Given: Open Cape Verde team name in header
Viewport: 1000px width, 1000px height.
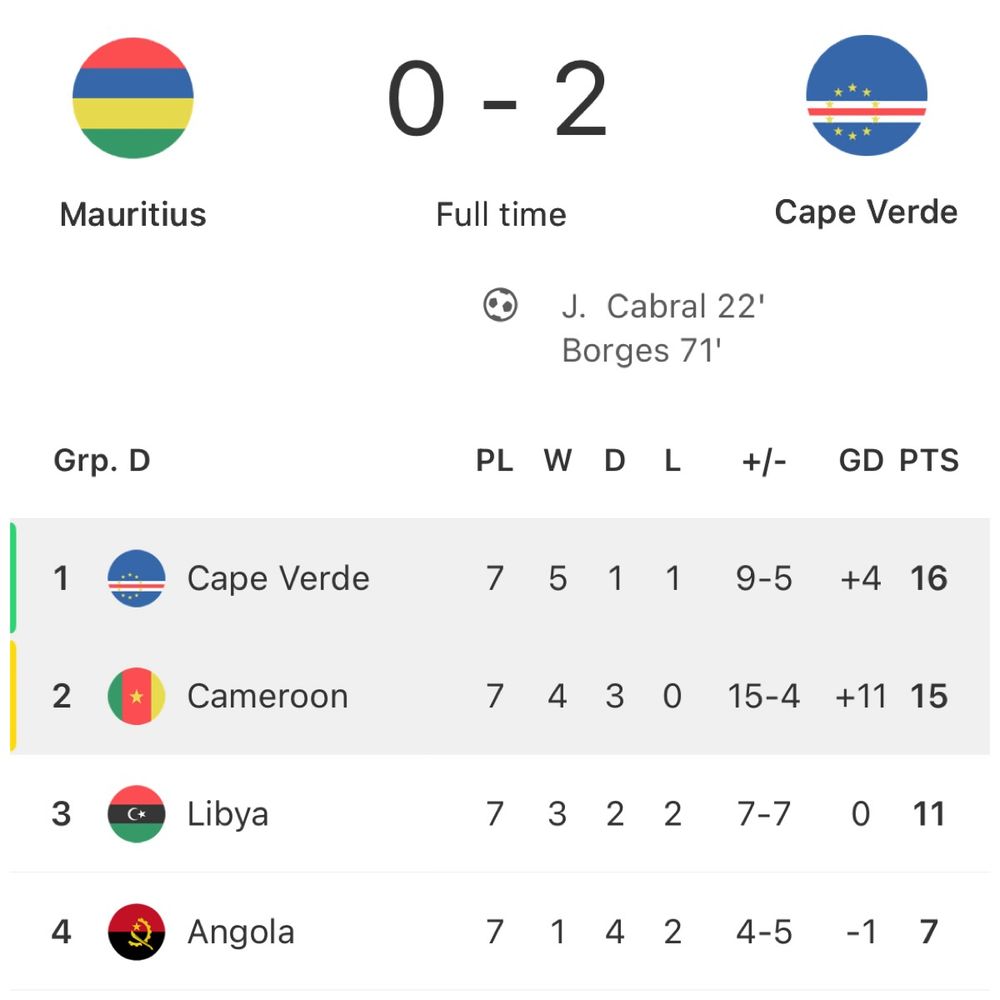Looking at the screenshot, I should tap(866, 212).
